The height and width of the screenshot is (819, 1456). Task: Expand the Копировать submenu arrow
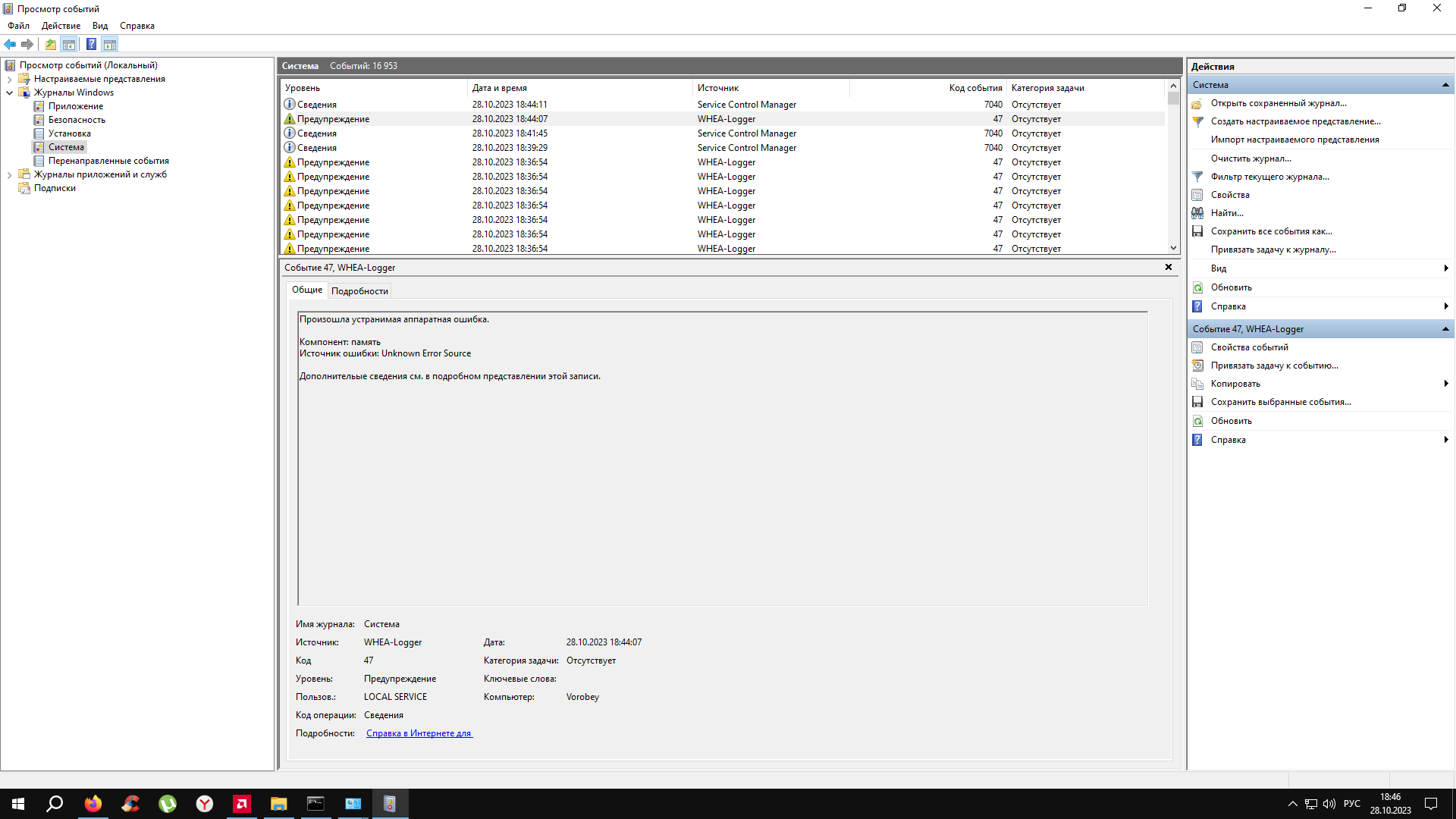(x=1446, y=384)
